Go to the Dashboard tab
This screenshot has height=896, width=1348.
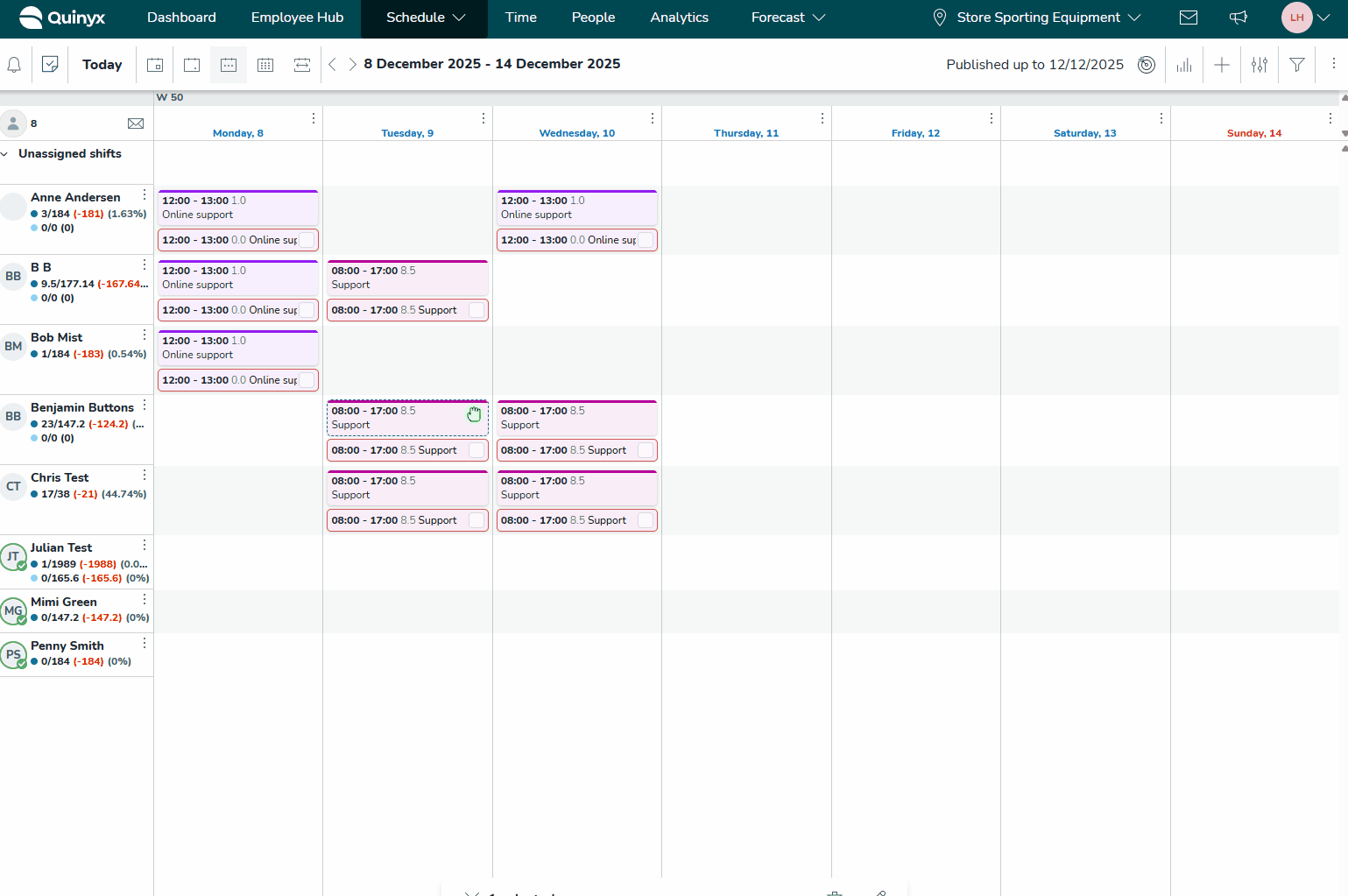click(x=181, y=18)
